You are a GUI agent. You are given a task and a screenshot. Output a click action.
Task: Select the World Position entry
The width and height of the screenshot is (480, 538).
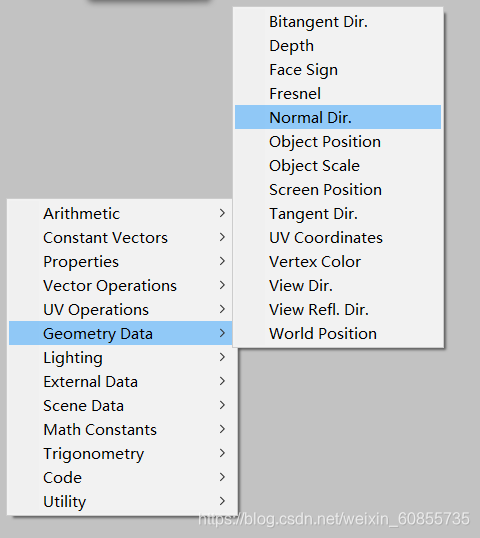(x=338, y=334)
